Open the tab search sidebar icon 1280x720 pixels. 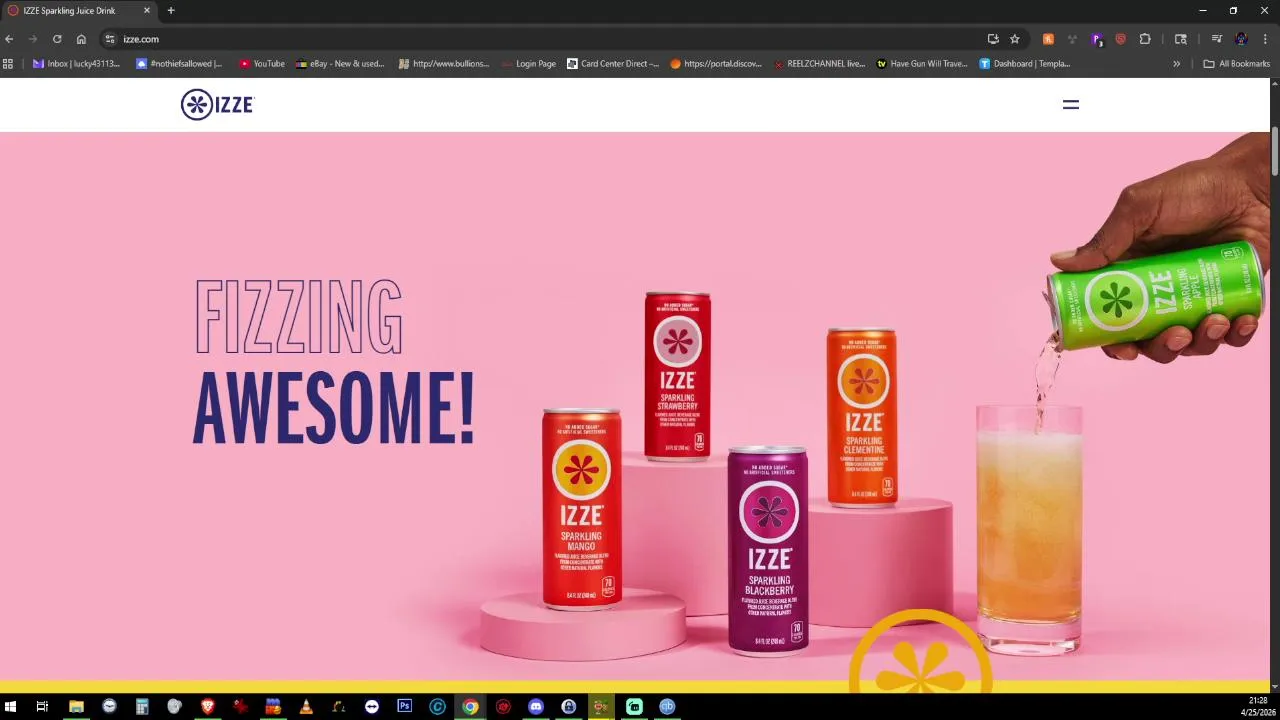1181,39
